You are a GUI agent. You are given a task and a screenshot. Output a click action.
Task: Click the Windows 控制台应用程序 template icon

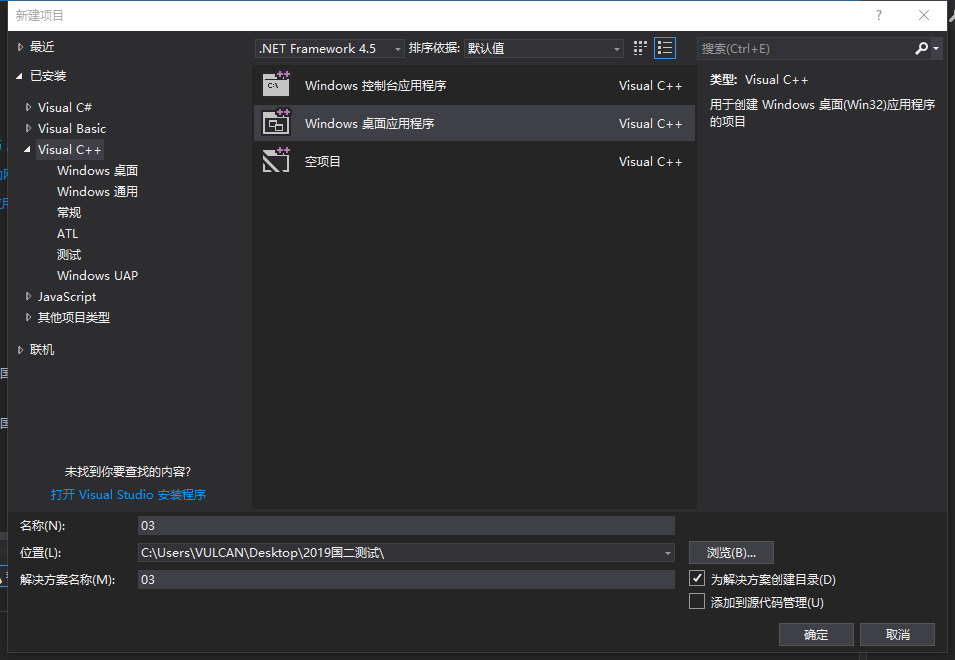(x=276, y=85)
